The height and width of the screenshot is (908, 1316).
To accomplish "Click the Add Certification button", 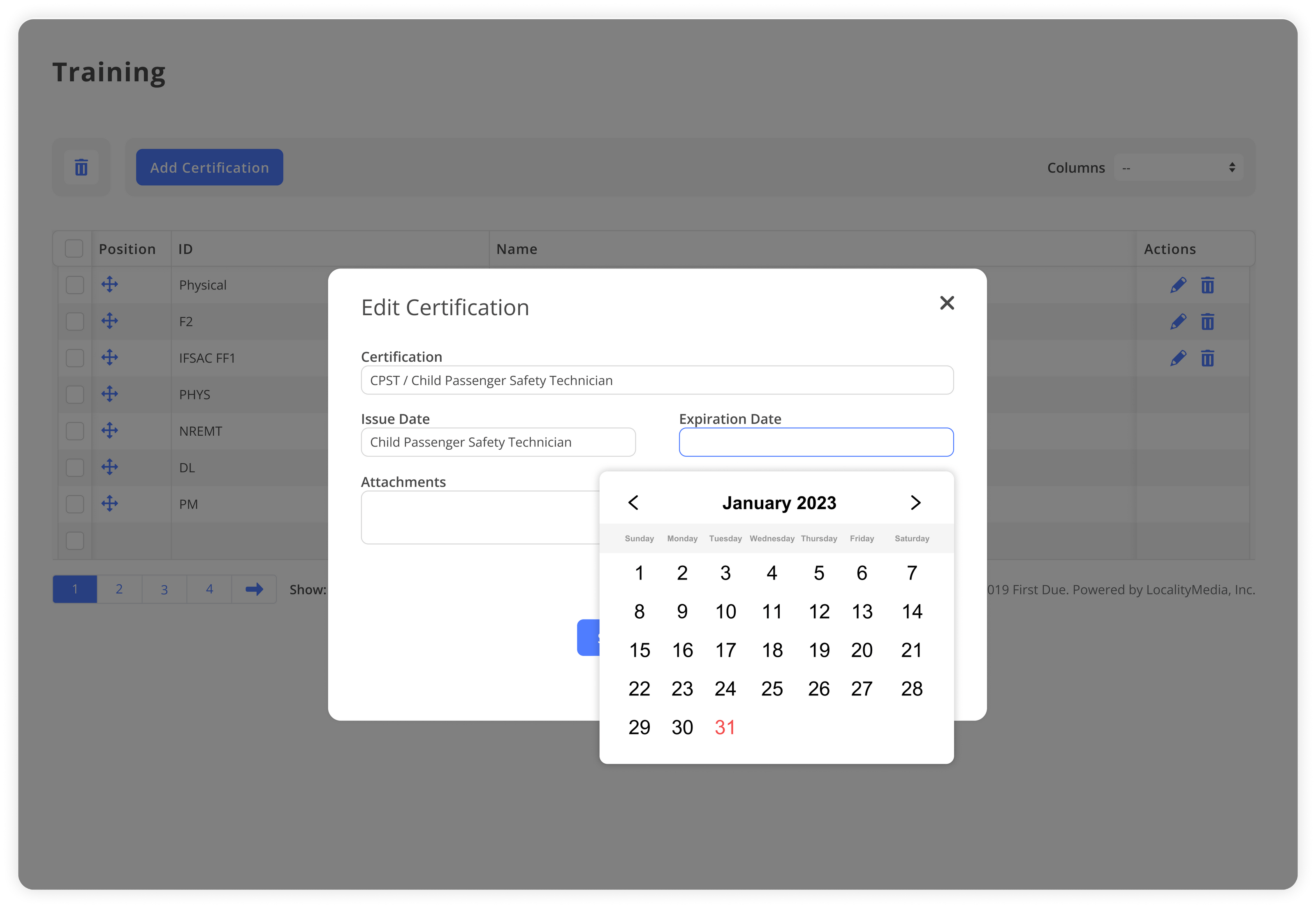I will [x=209, y=167].
